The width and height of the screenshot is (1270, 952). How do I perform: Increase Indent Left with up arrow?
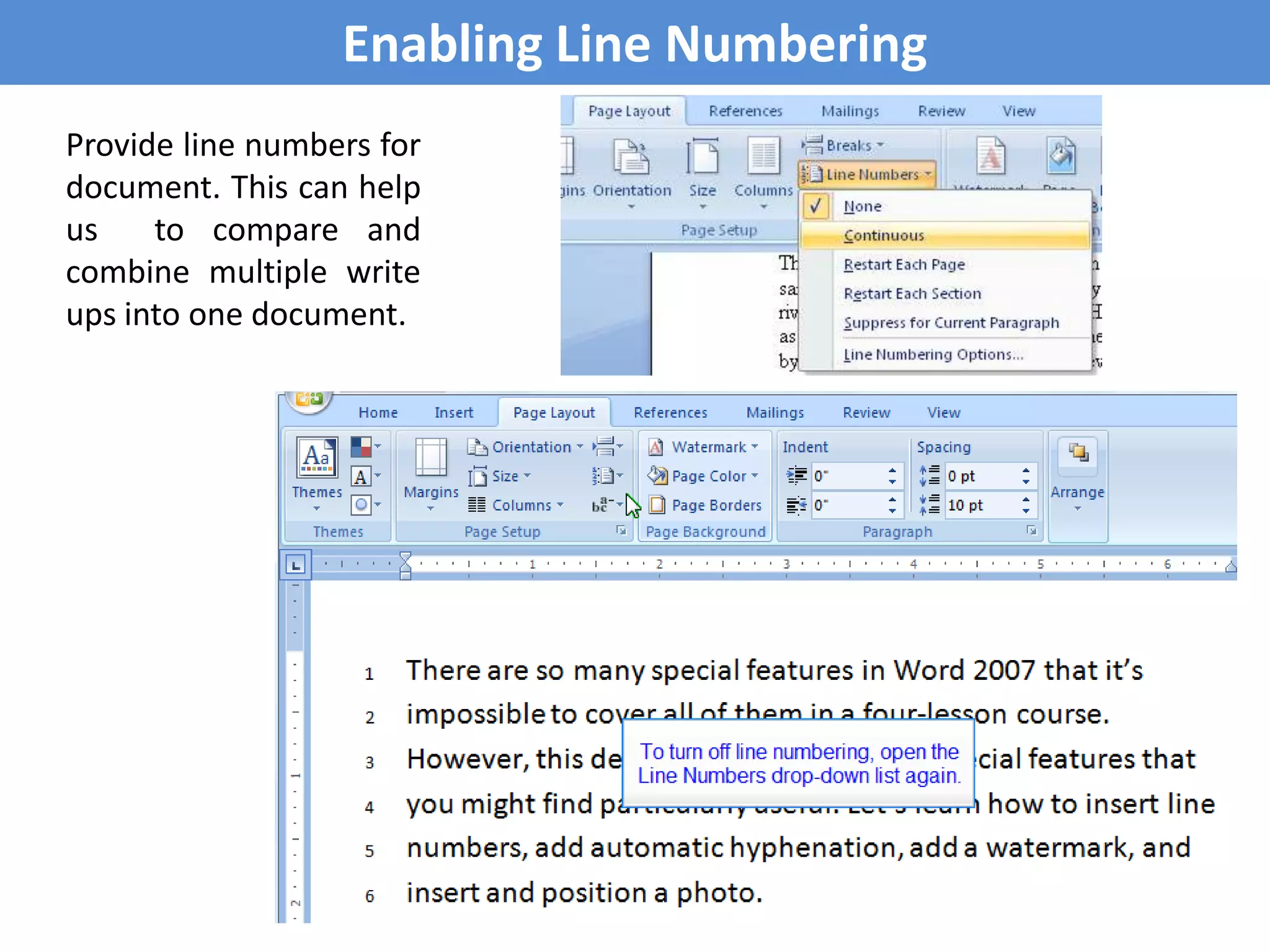[892, 470]
